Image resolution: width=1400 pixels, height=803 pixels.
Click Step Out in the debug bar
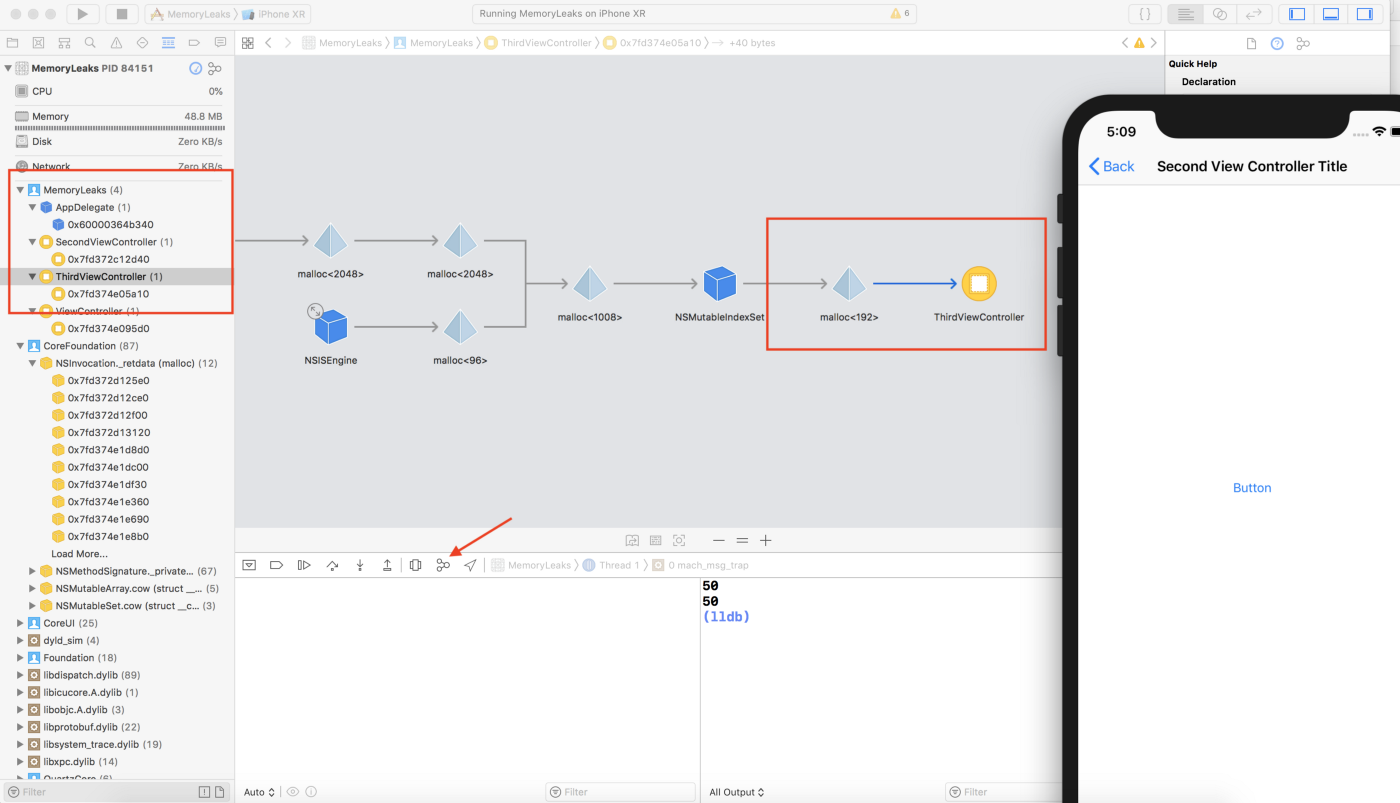pyautogui.click(x=387, y=565)
